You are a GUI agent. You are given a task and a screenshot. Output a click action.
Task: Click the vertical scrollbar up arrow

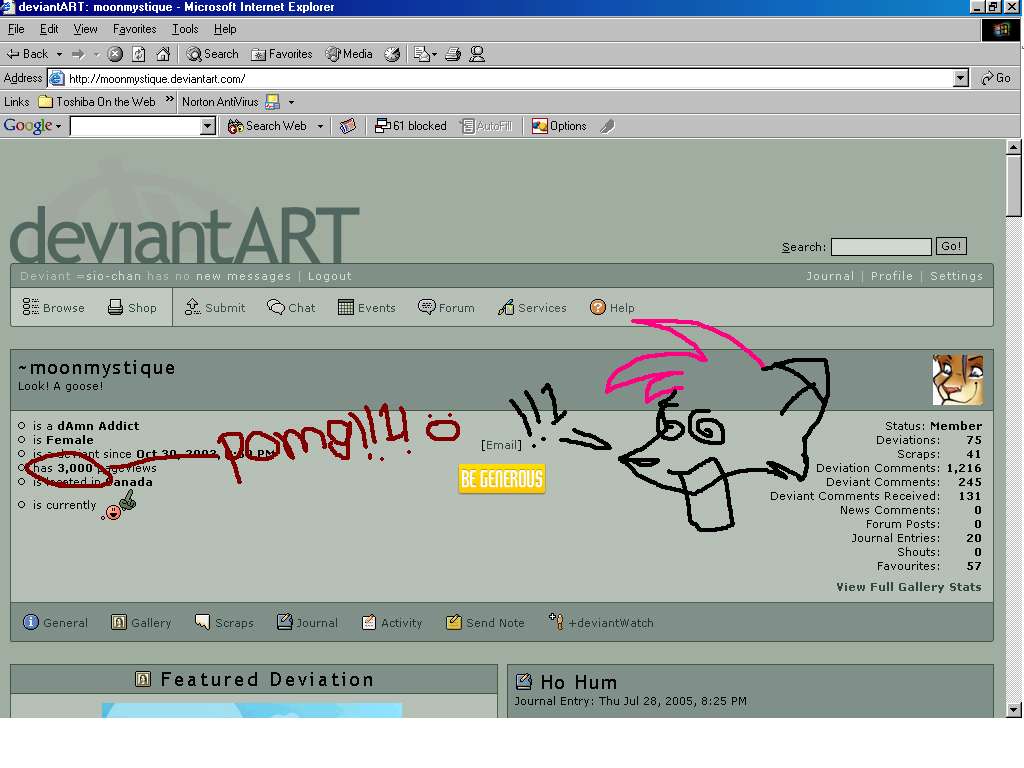pos(1014,148)
